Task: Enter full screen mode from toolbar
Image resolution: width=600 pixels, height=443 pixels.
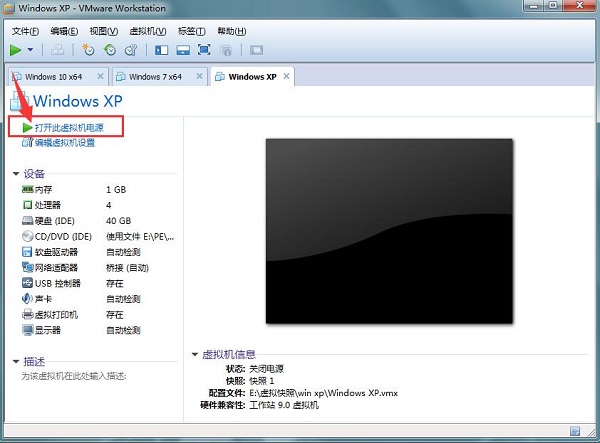Action: pos(204,49)
